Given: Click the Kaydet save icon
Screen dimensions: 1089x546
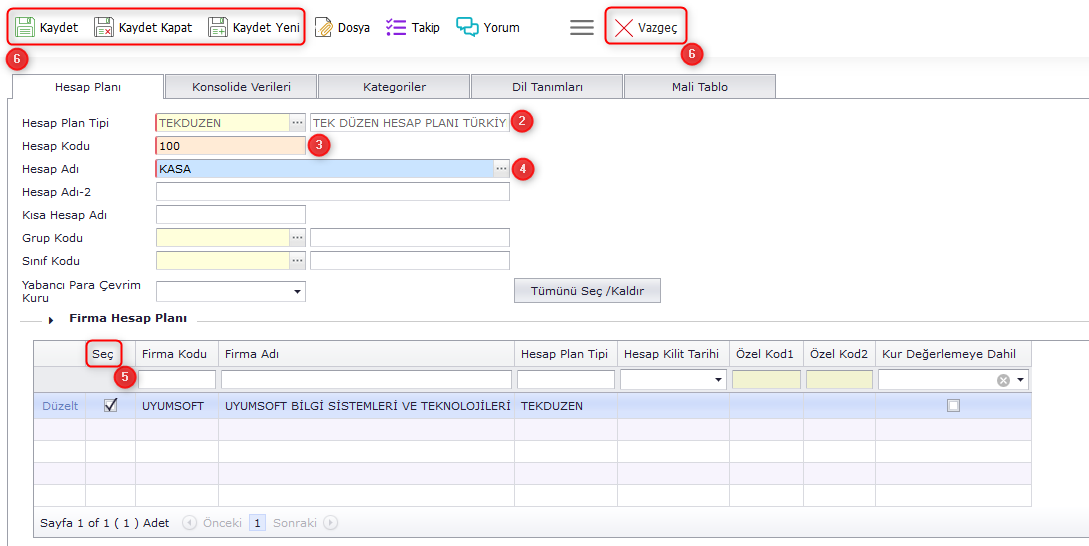Looking at the screenshot, I should point(25,28).
